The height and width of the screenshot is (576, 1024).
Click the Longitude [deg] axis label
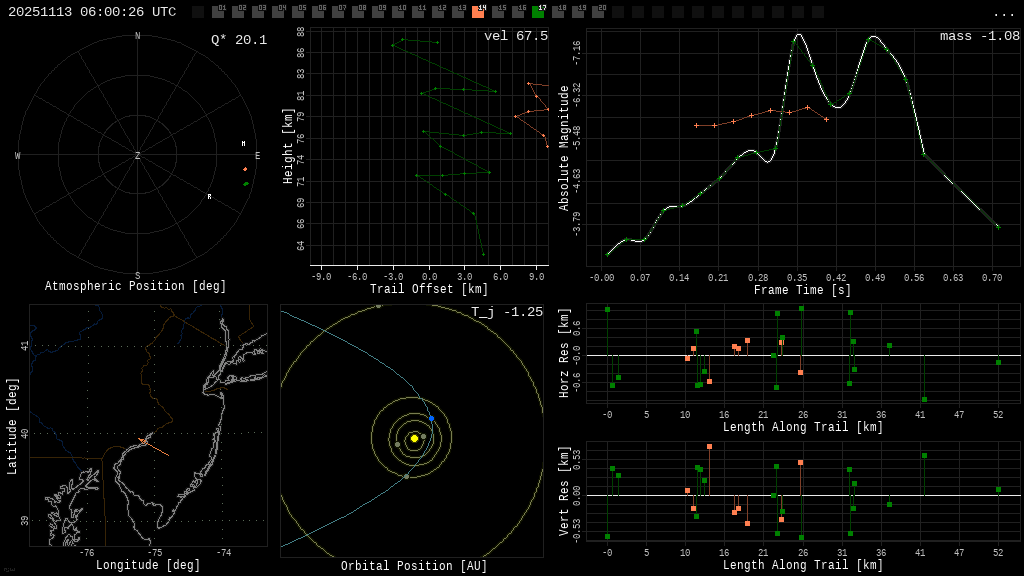(148, 565)
